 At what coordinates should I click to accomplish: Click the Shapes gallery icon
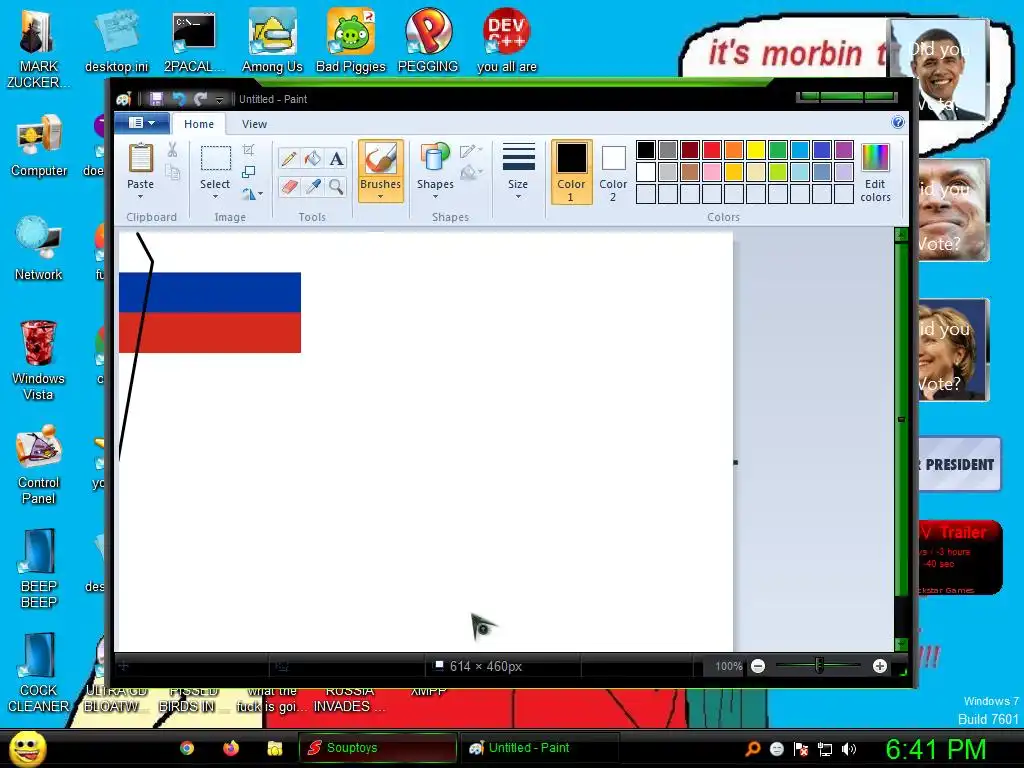tap(435, 158)
